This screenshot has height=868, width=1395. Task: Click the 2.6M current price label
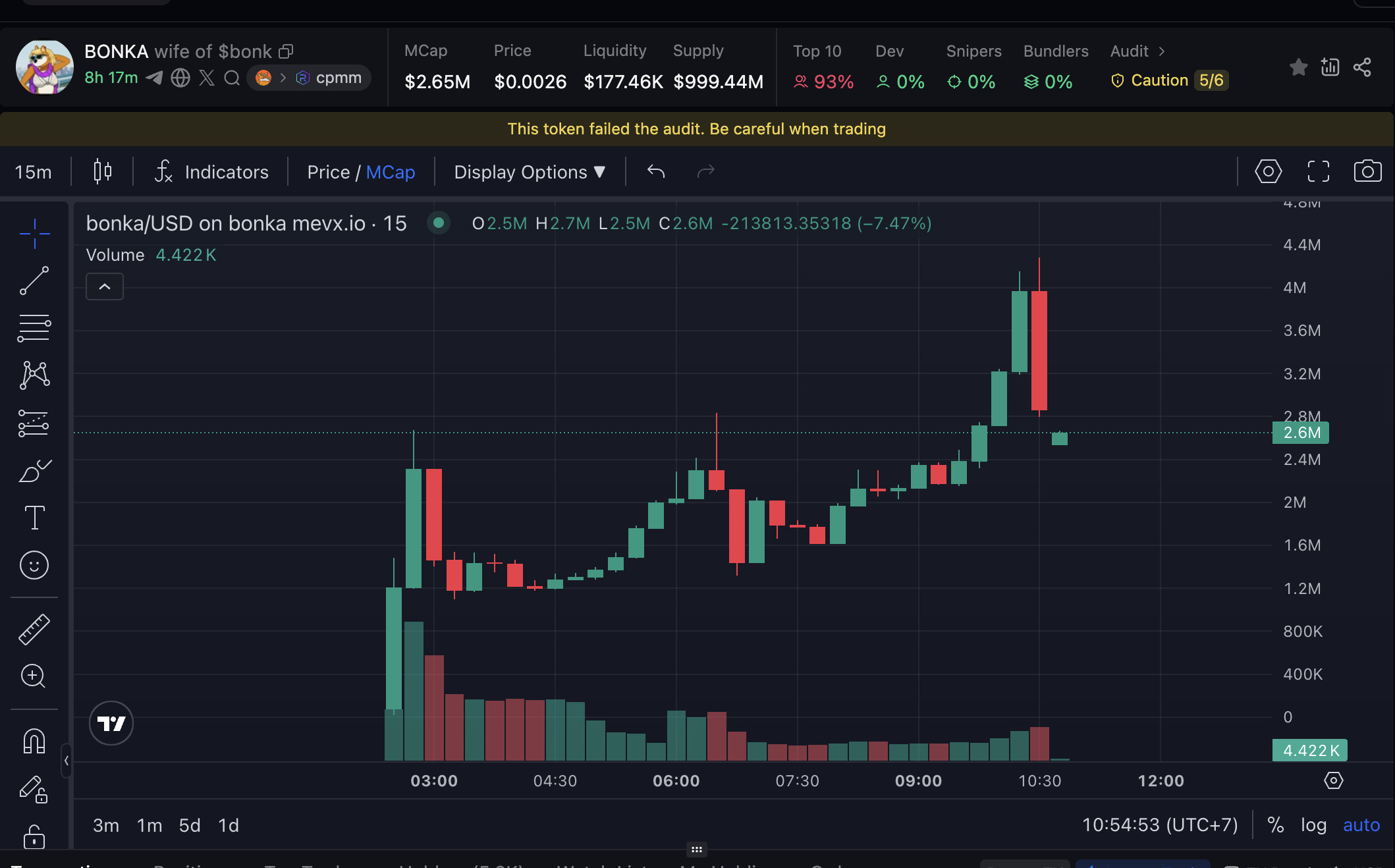tap(1301, 433)
